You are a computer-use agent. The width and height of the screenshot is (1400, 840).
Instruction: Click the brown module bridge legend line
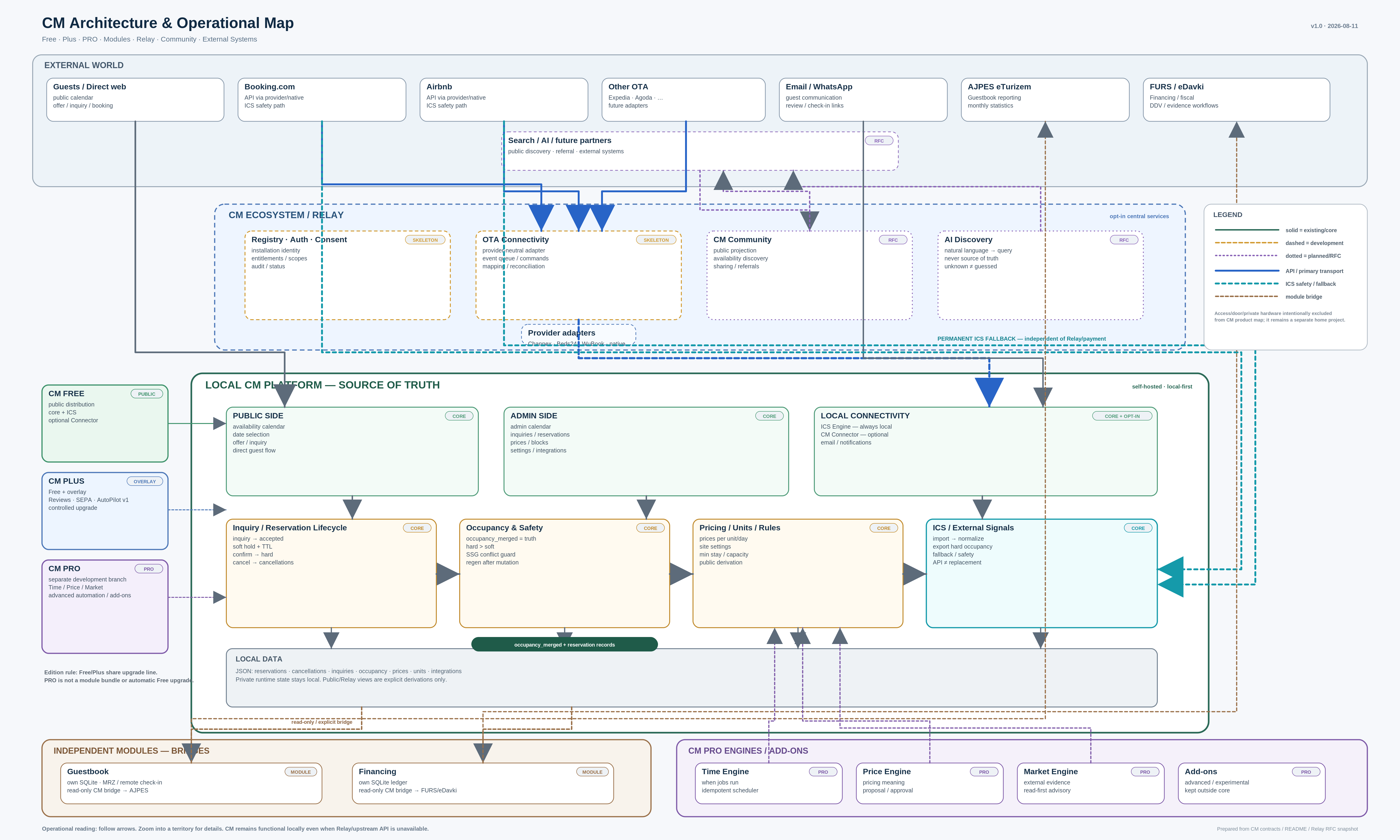point(1247,297)
